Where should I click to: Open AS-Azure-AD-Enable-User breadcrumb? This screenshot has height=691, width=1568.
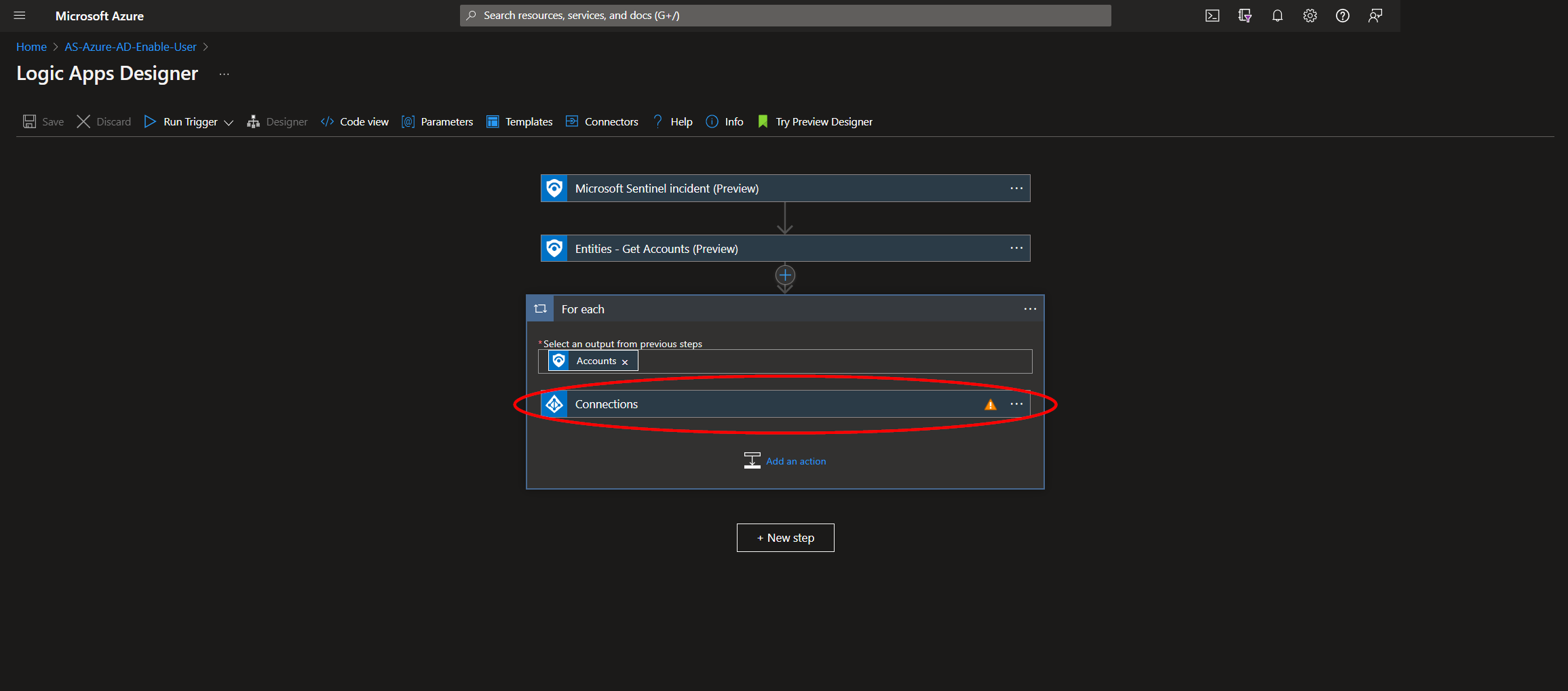[x=130, y=47]
